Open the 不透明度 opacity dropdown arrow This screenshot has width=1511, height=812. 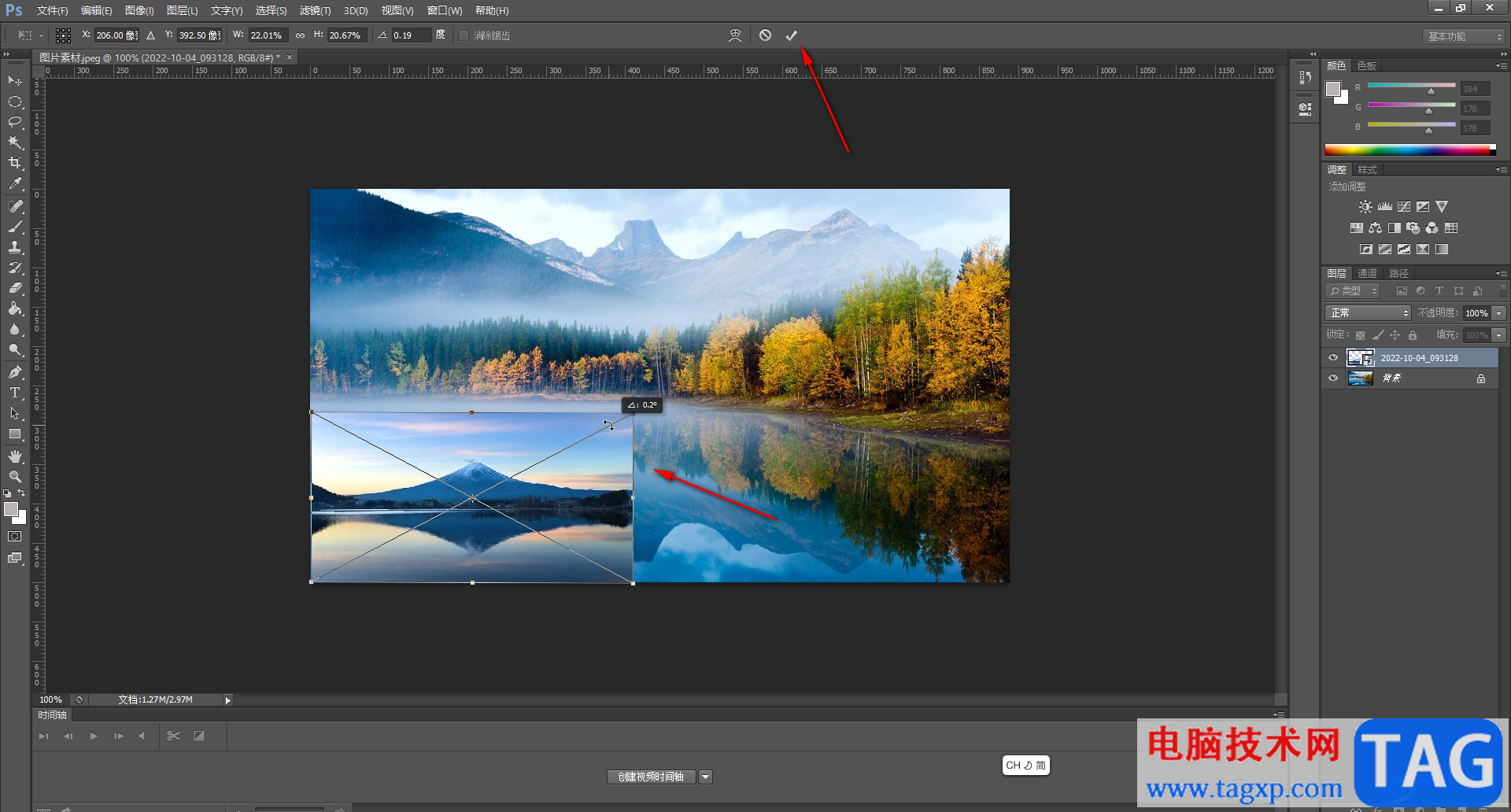pyautogui.click(x=1499, y=313)
